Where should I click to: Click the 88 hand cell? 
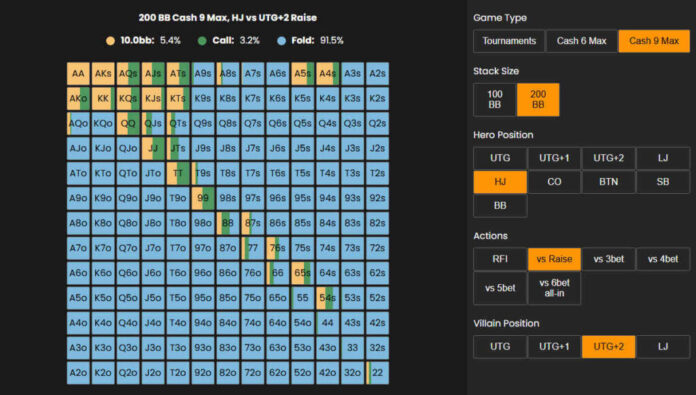(x=228, y=223)
